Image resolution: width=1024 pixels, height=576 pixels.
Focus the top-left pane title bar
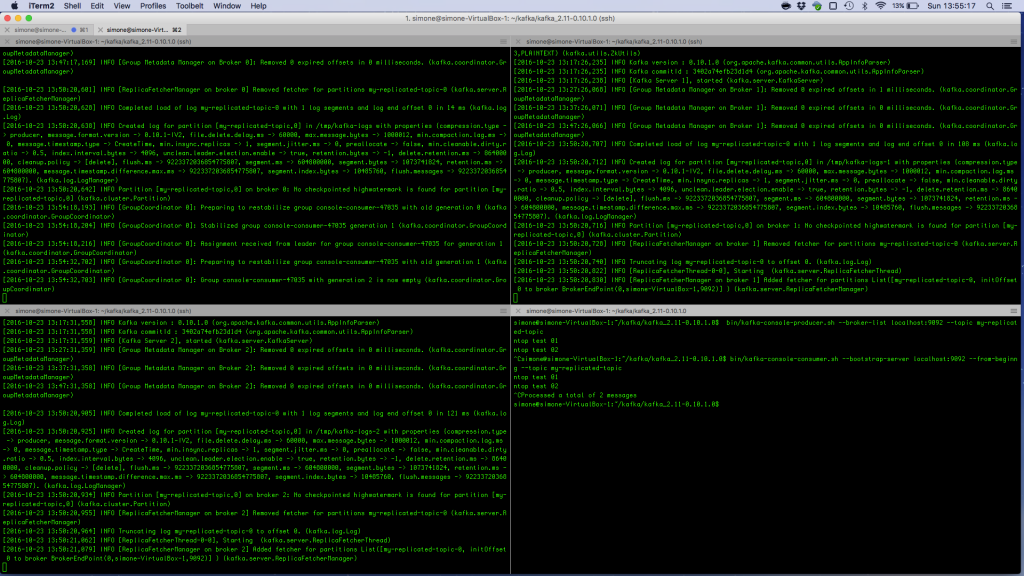pos(255,42)
